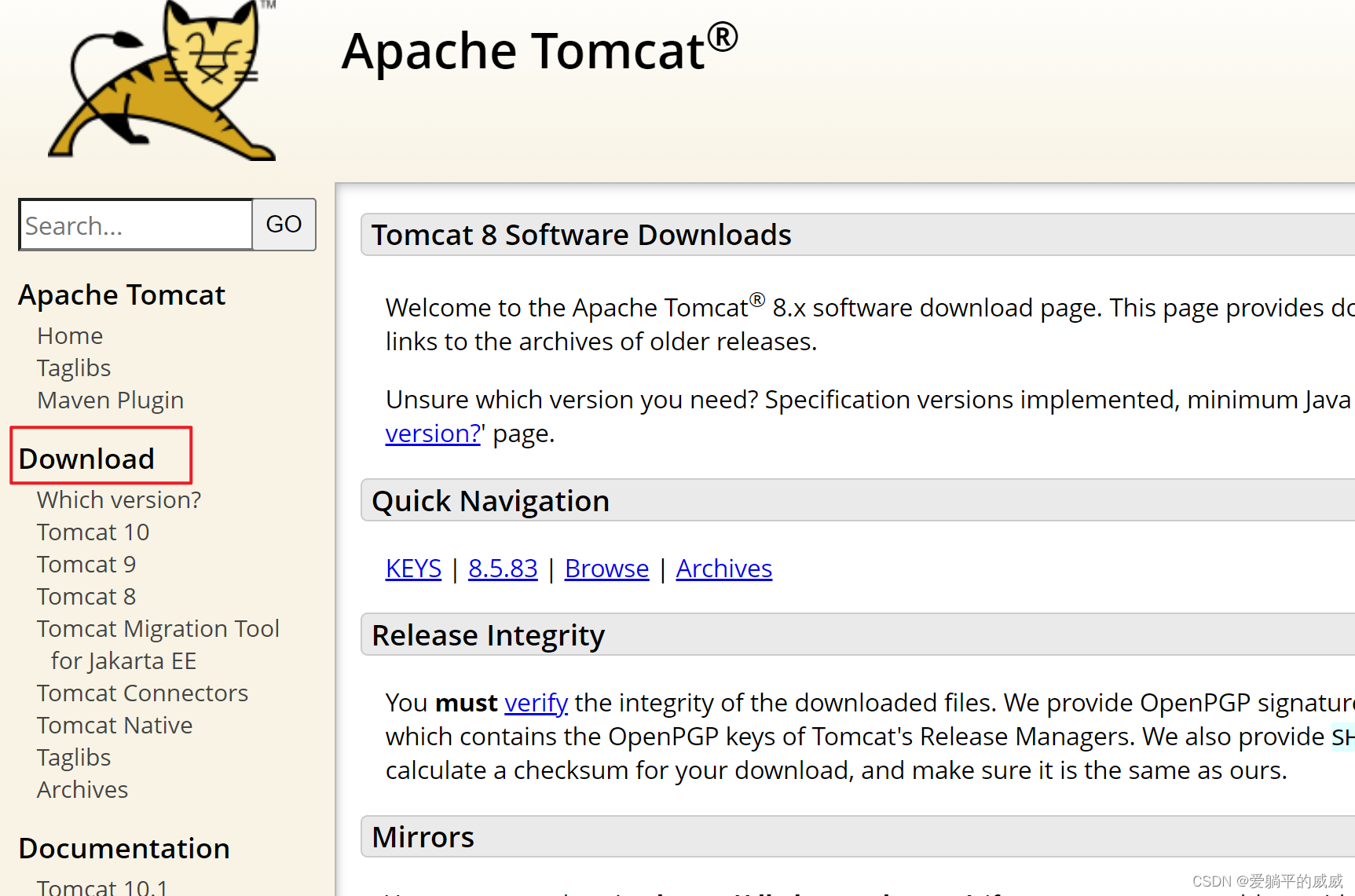Open the Which version? page
Image resolution: width=1355 pixels, height=896 pixels.
[x=119, y=499]
